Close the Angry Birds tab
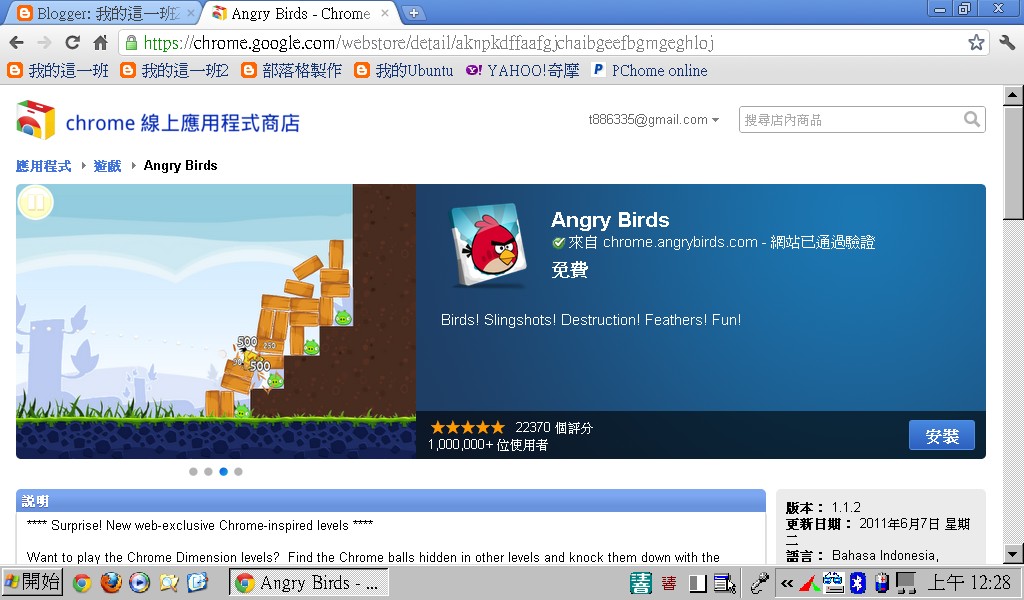 385,13
